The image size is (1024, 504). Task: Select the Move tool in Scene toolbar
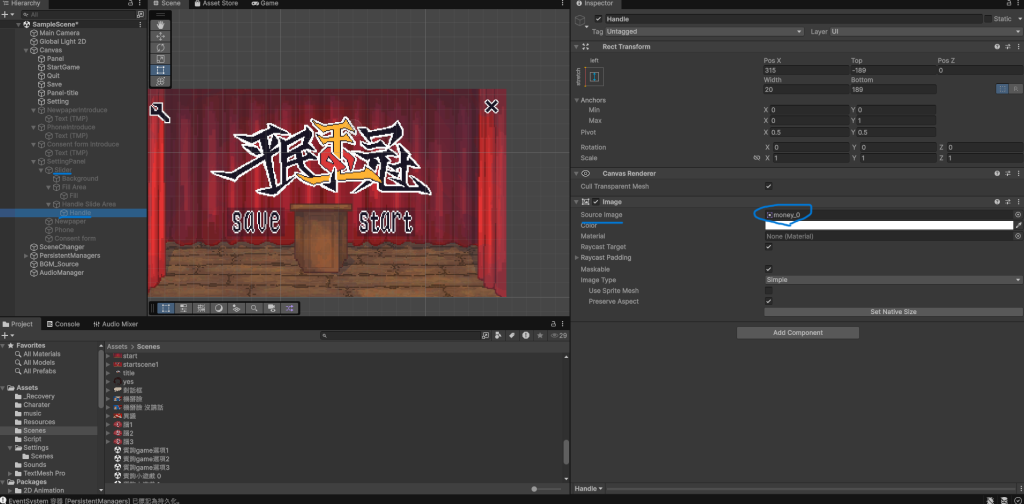click(x=161, y=37)
